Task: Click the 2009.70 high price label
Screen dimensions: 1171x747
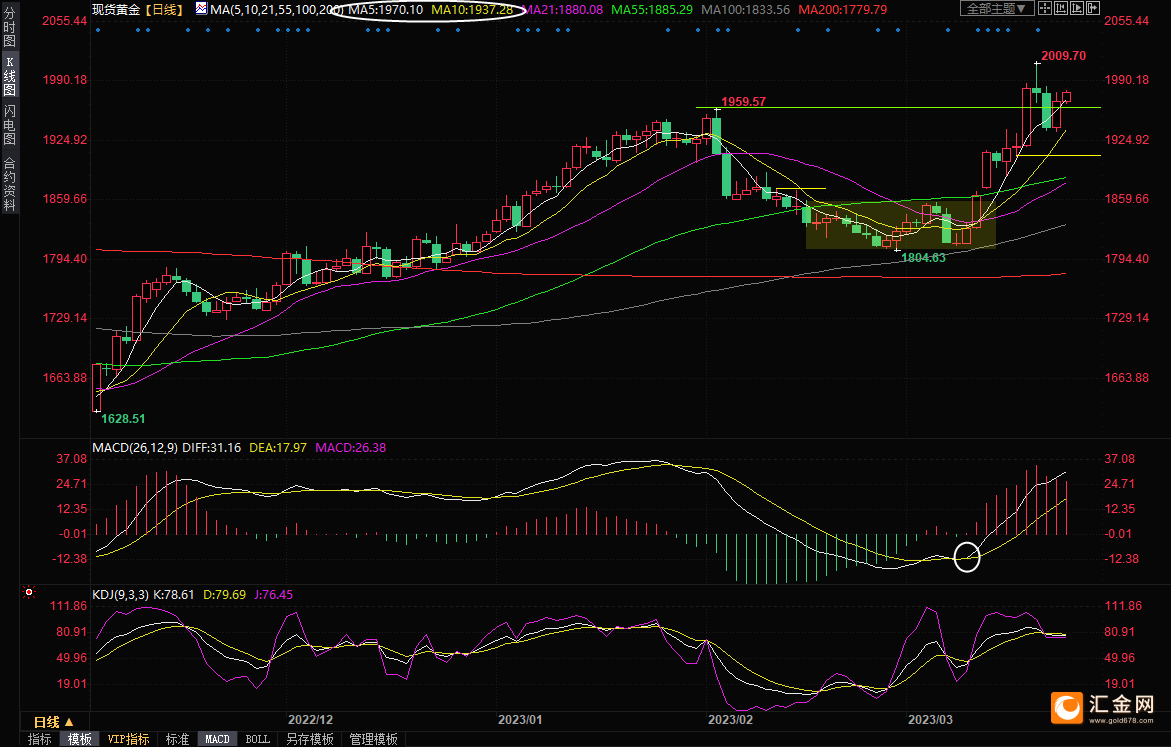Action: pyautogui.click(x=1063, y=56)
